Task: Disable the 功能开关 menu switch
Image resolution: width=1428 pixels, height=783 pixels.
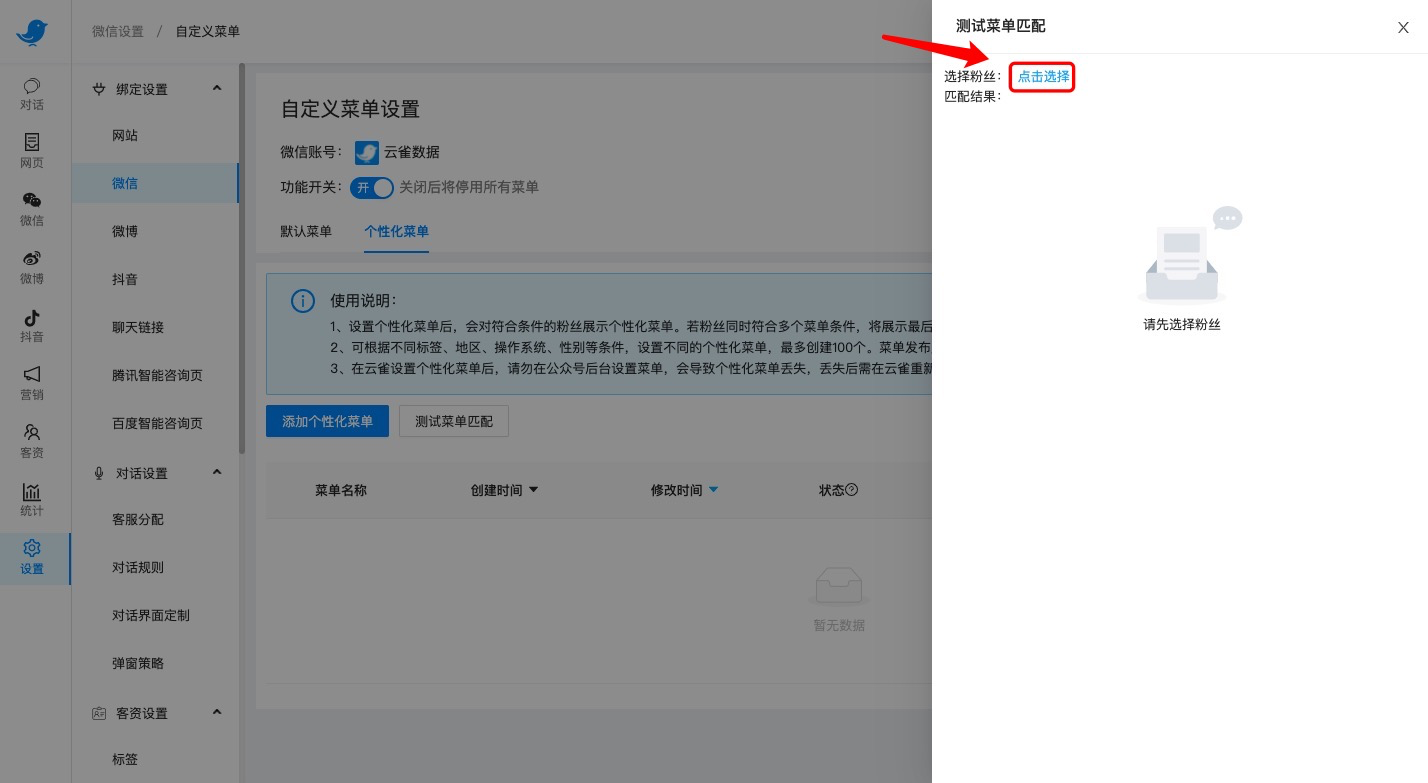Action: point(371,187)
